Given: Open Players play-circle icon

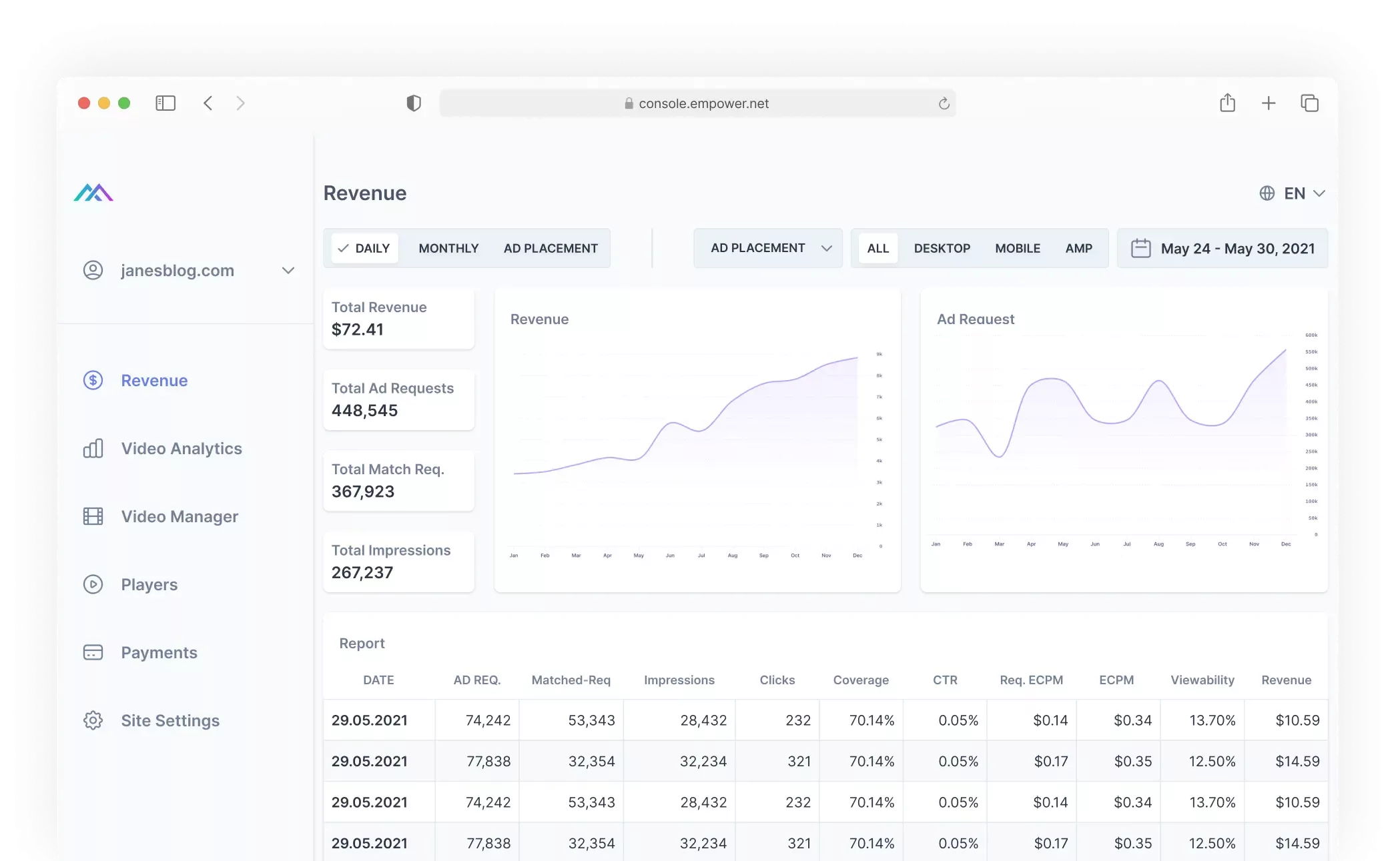Looking at the screenshot, I should [93, 584].
